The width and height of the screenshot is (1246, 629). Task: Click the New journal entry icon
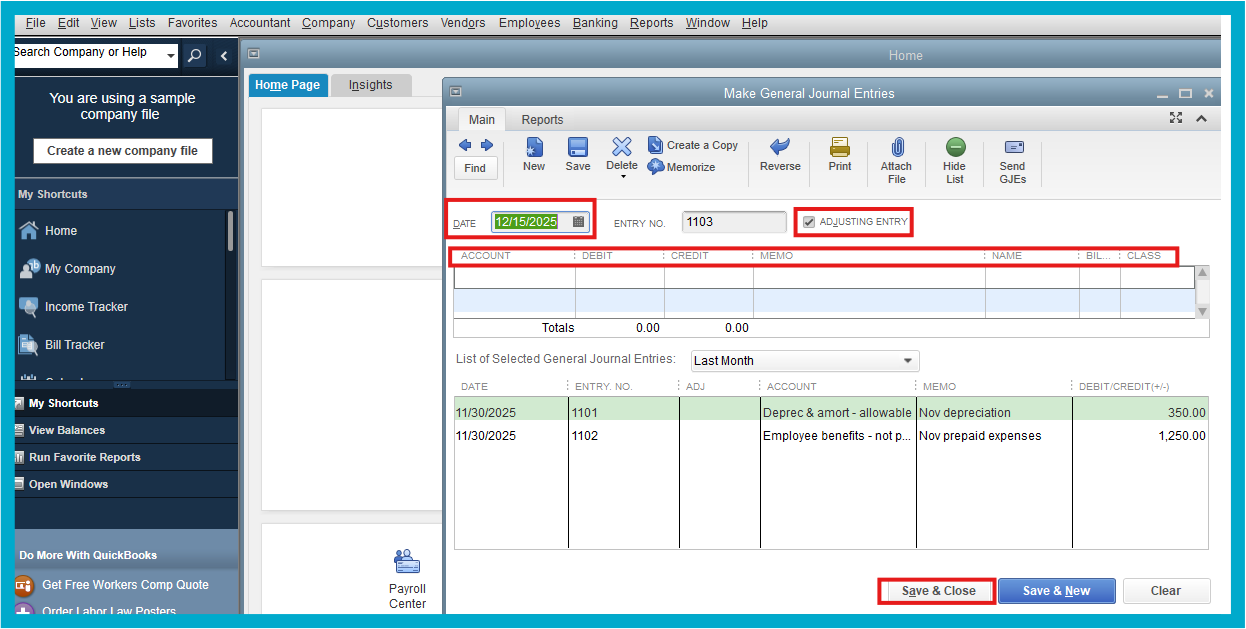click(x=534, y=148)
